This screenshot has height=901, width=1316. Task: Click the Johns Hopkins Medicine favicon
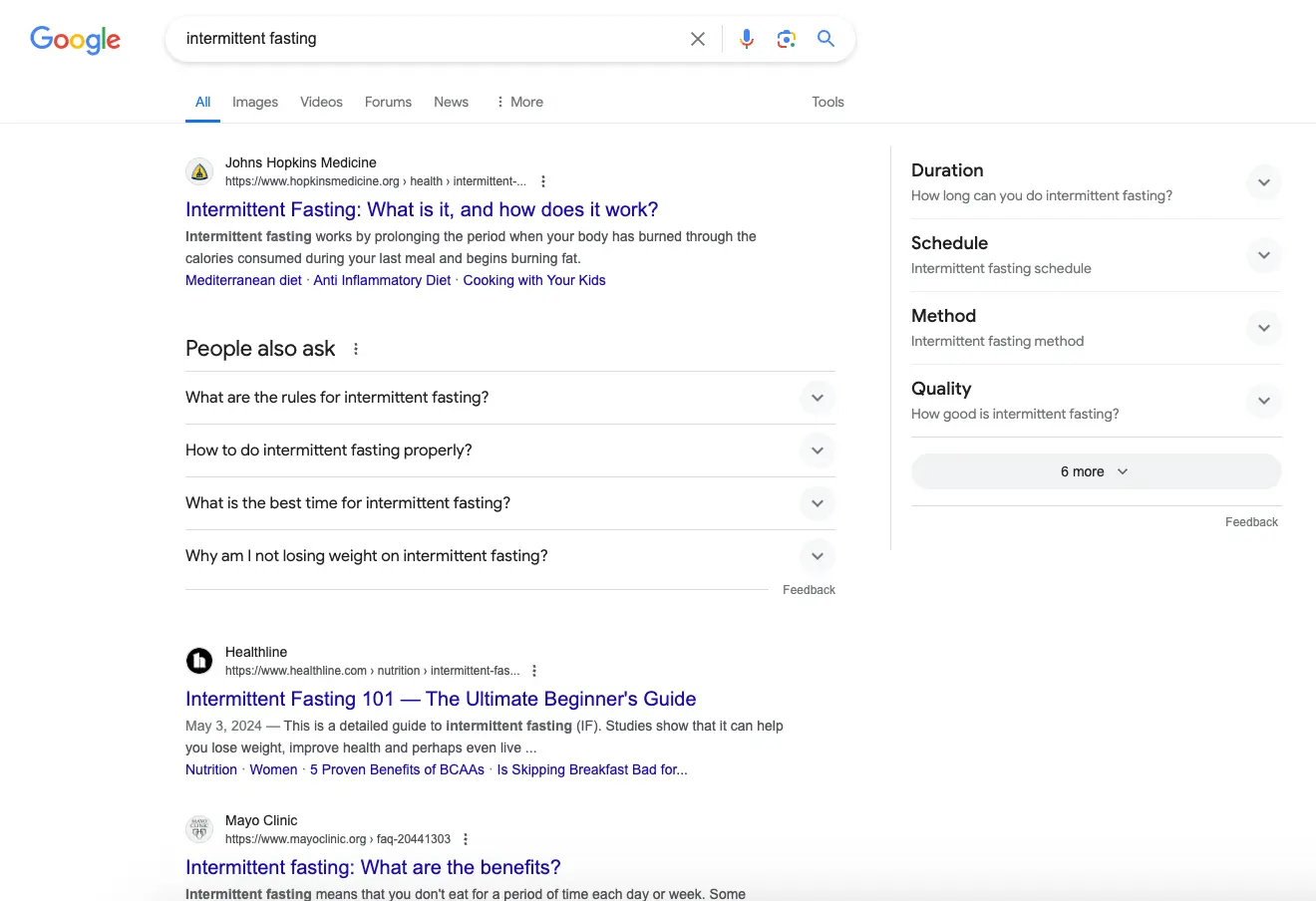pyautogui.click(x=199, y=171)
